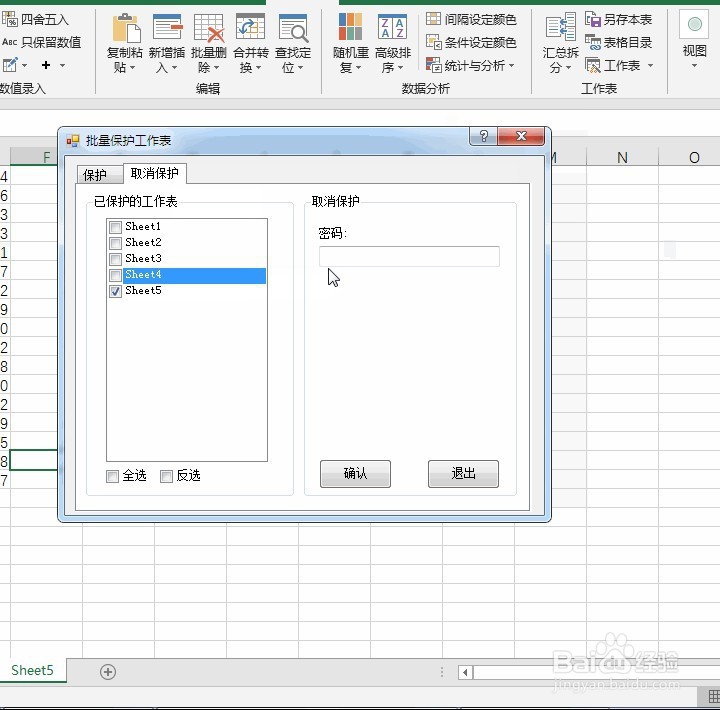The width and height of the screenshot is (720, 710).
Task: Check the Sheet3 checkbox
Action: (115, 259)
